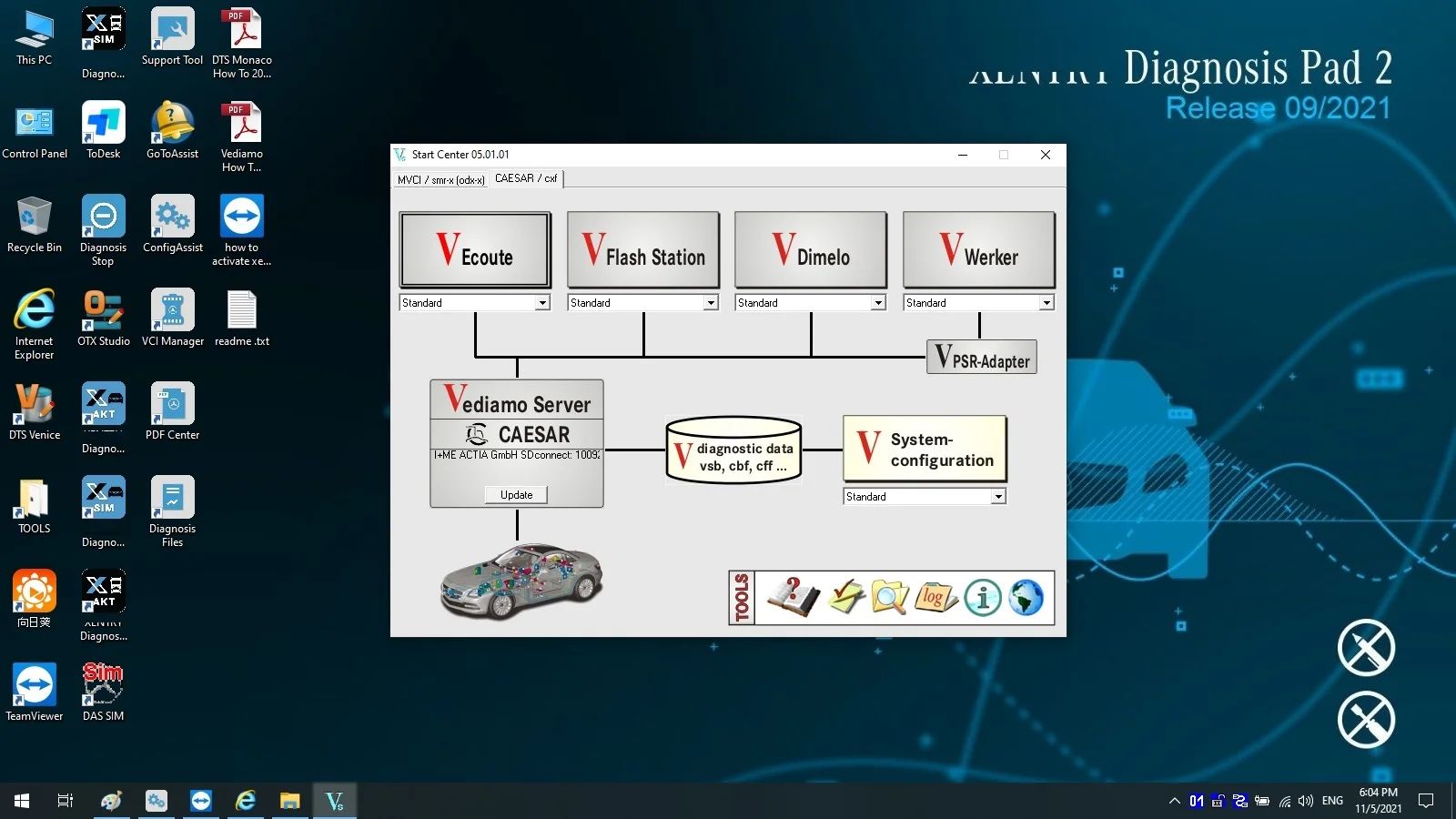
Task: Open the volume control in system tray
Action: [1306, 801]
